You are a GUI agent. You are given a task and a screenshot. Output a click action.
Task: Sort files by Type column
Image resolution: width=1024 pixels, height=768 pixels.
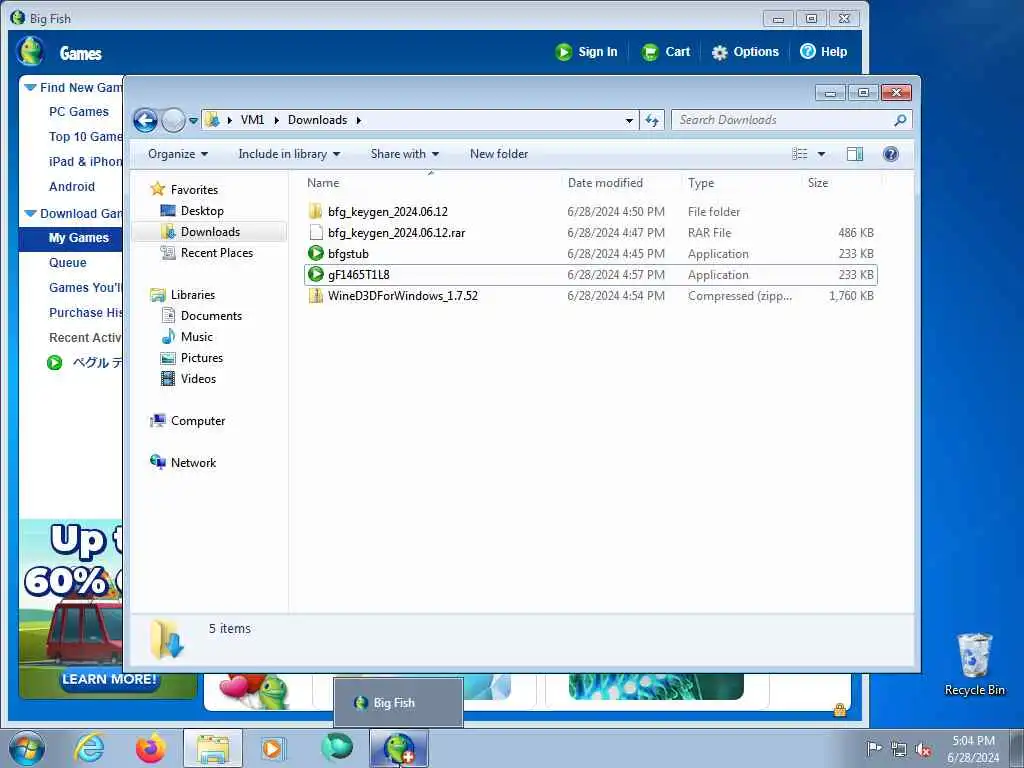[701, 183]
